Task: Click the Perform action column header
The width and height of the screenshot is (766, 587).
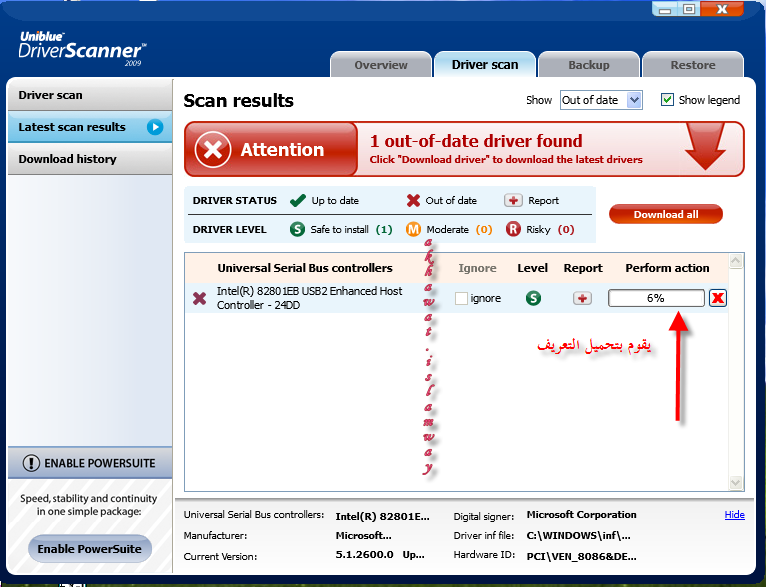Action: click(667, 268)
